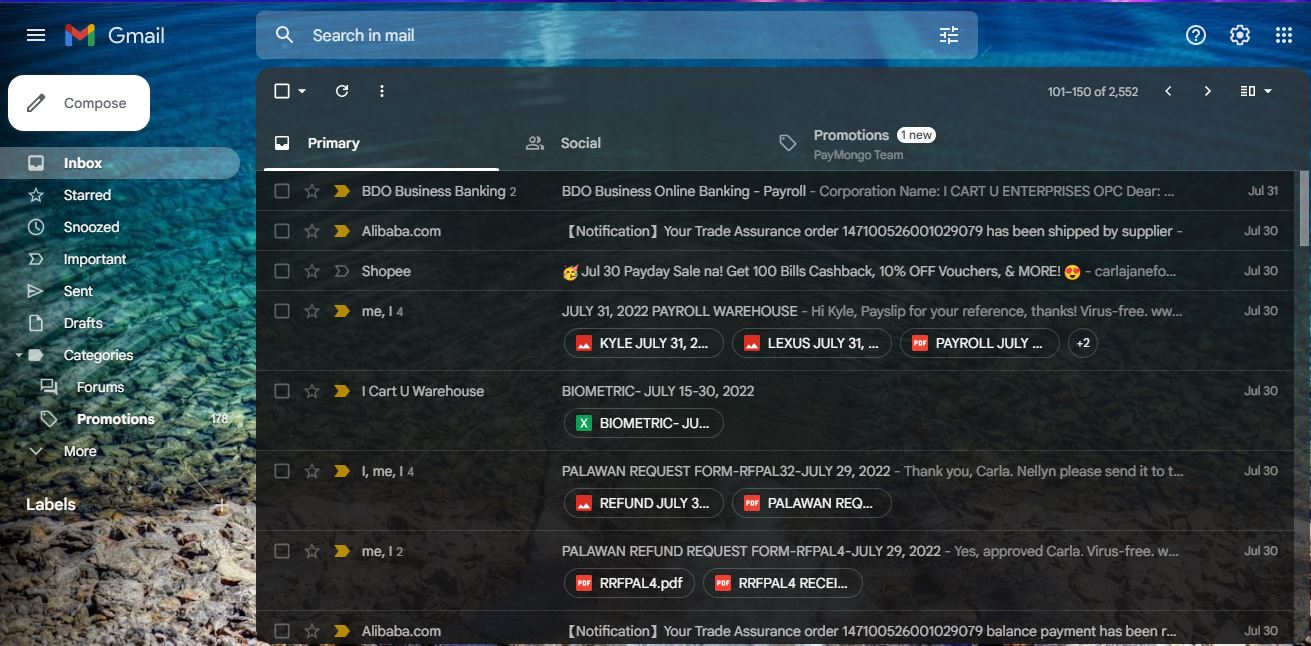Open BIOMETRIC- JU spreadsheet attachment

pos(643,423)
